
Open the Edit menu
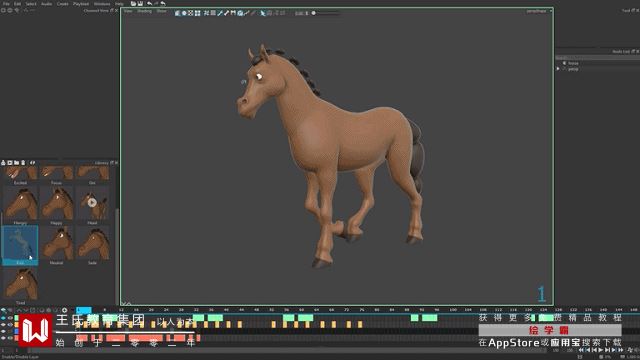click(17, 4)
